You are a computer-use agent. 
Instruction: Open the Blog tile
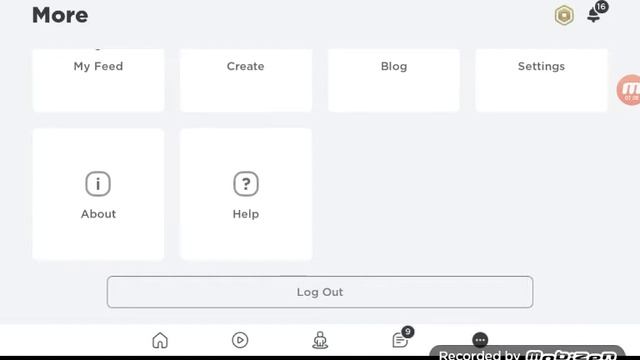tap(394, 80)
